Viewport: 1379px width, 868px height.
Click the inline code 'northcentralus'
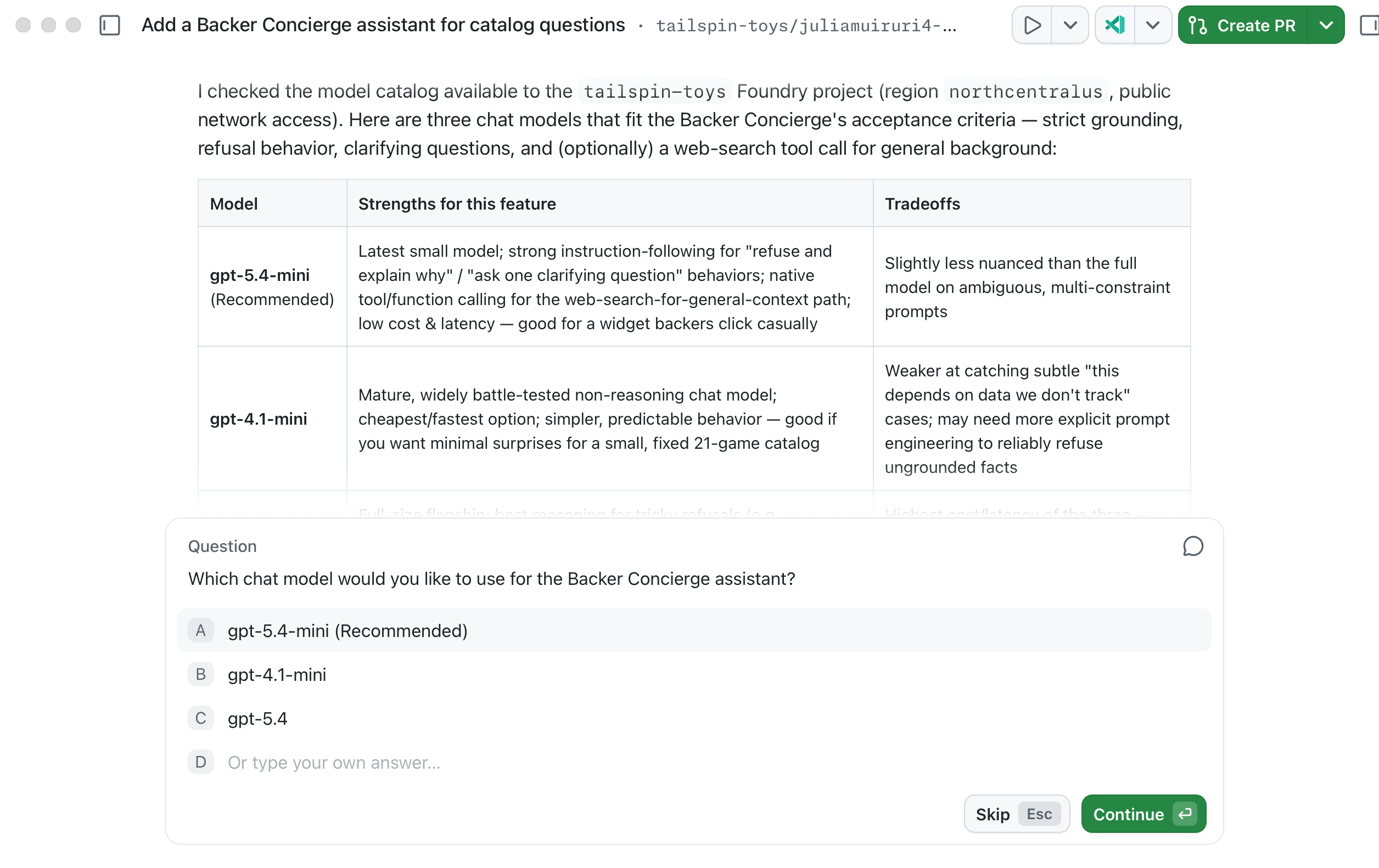coord(1025,92)
